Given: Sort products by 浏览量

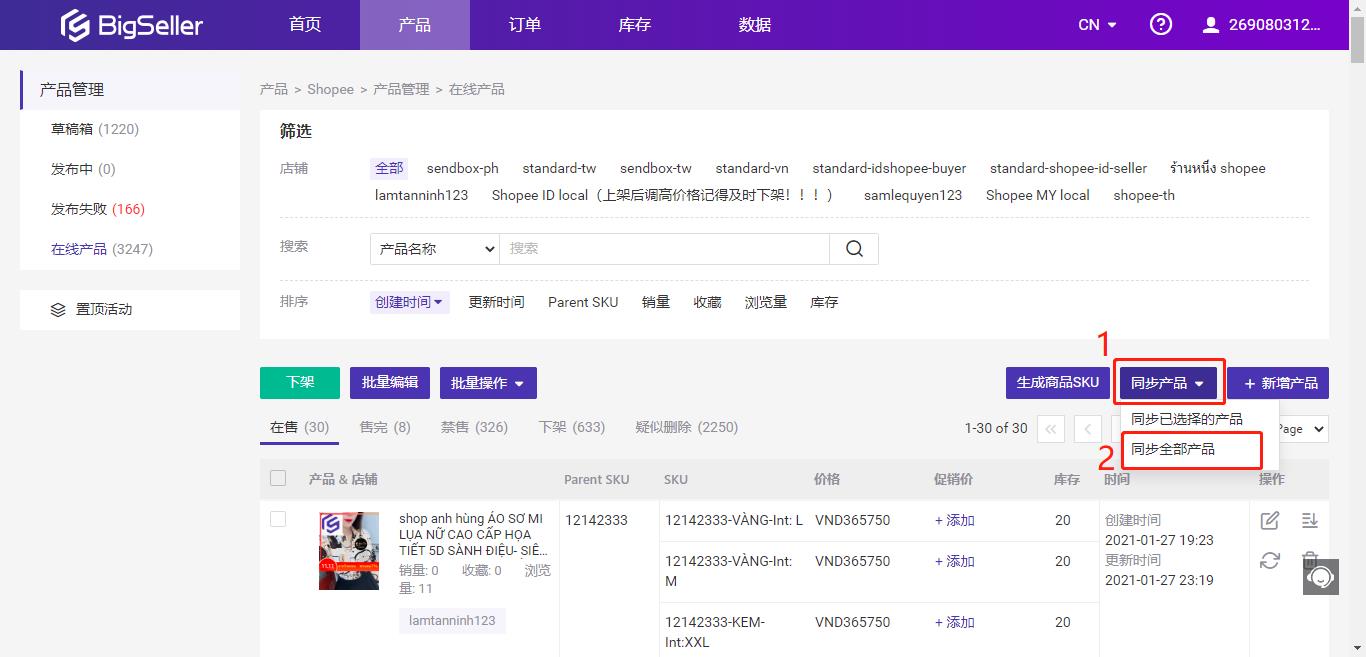Looking at the screenshot, I should [766, 302].
